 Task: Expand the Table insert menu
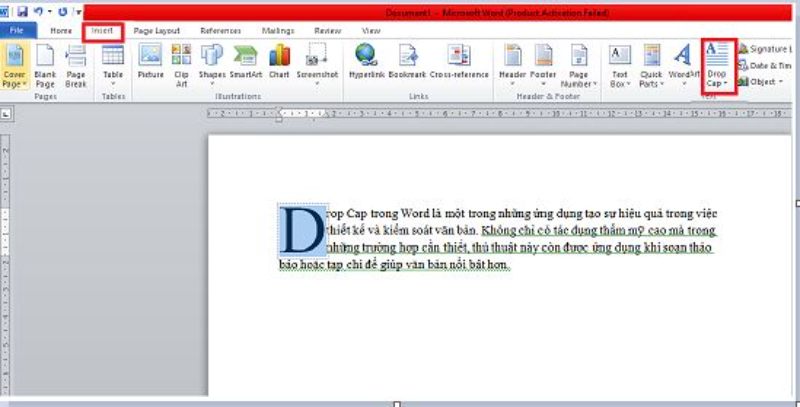(x=113, y=66)
